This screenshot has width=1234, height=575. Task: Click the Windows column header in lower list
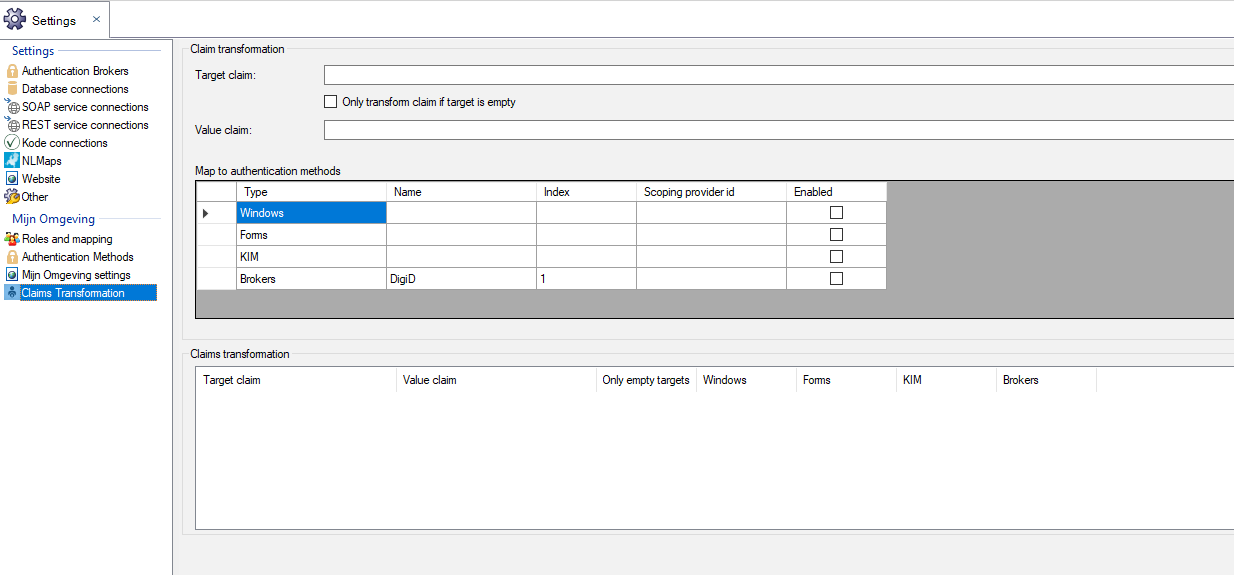tap(746, 380)
